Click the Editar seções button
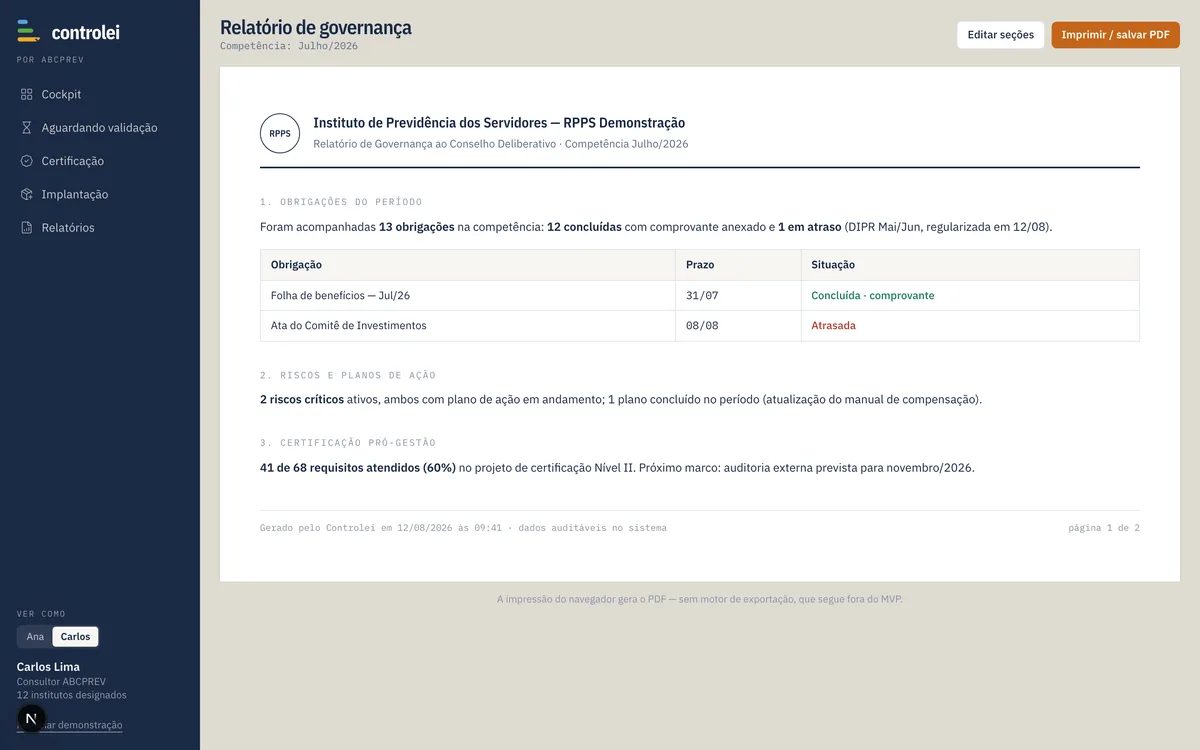Viewport: 1200px width, 750px height. tap(1000, 35)
